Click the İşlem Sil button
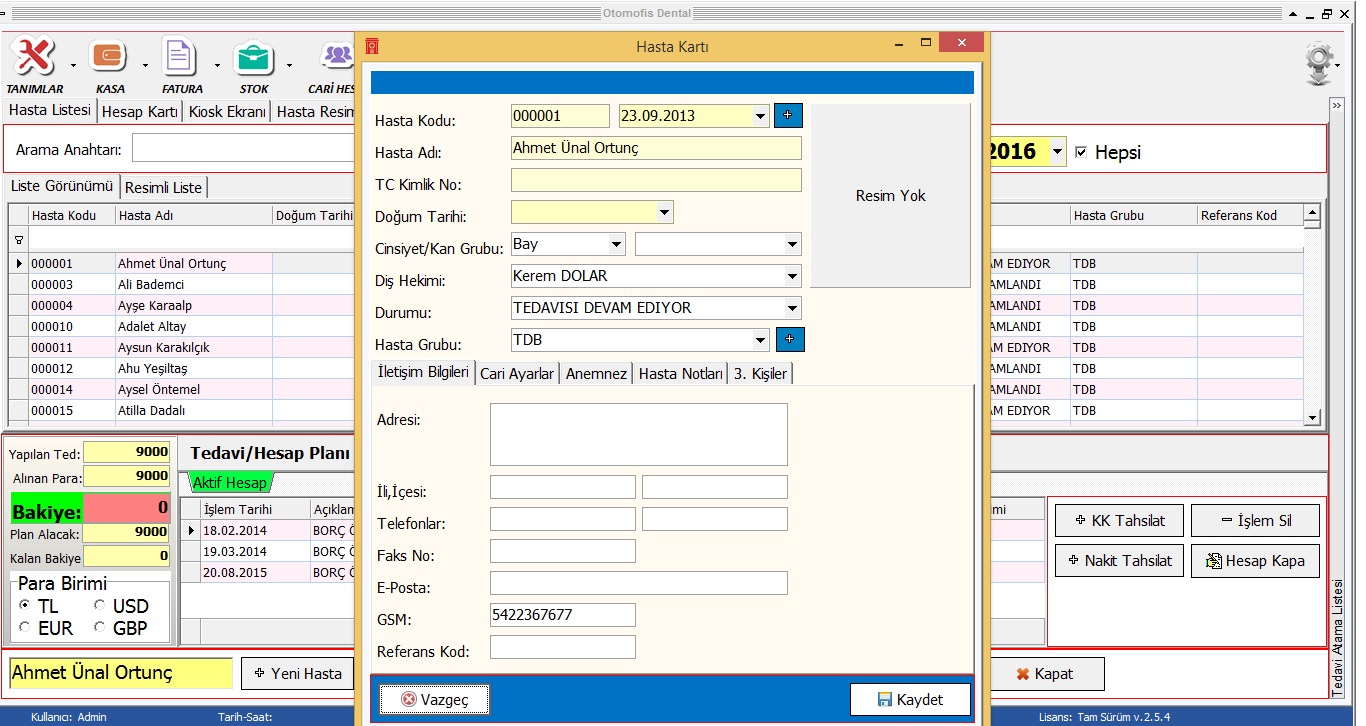Viewport: 1366px width, 726px height. coord(1255,520)
